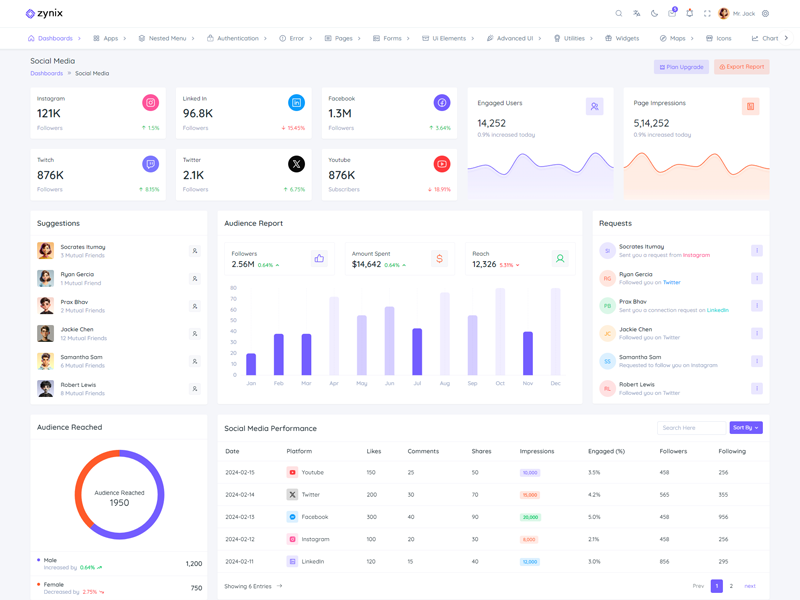This screenshot has height=600, width=800.
Task: Open the search icon in header
Action: (x=619, y=14)
